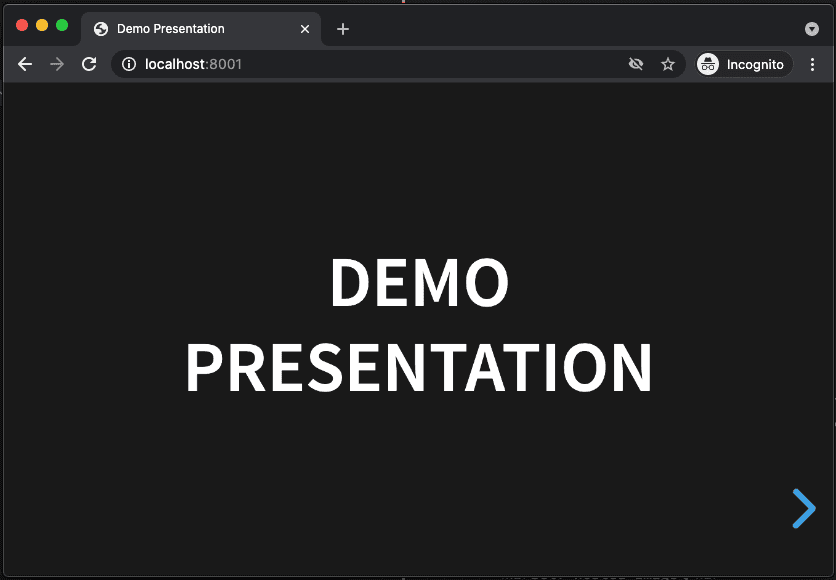Open the third-party cookies blocked eye icon
Image resolution: width=836 pixels, height=580 pixels.
click(x=636, y=65)
